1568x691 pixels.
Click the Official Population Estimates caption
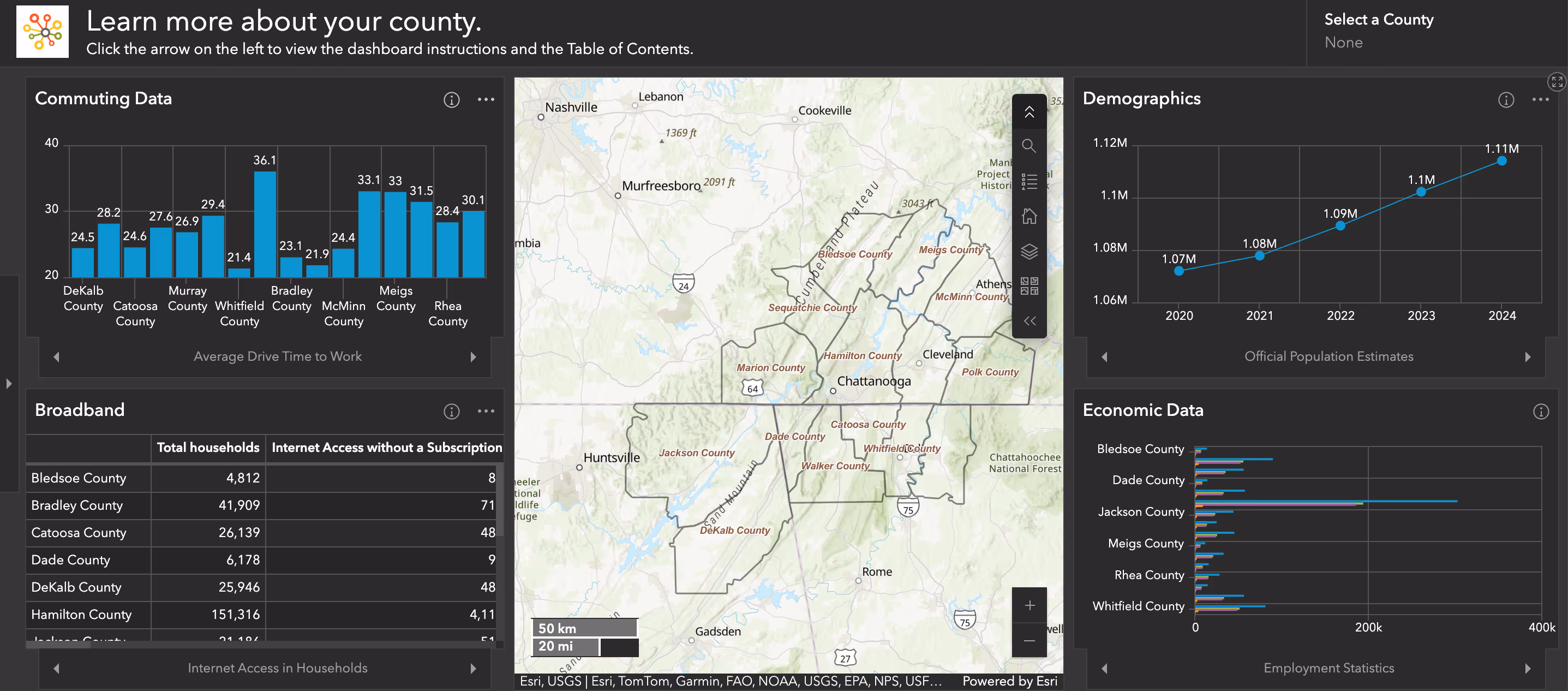1328,357
